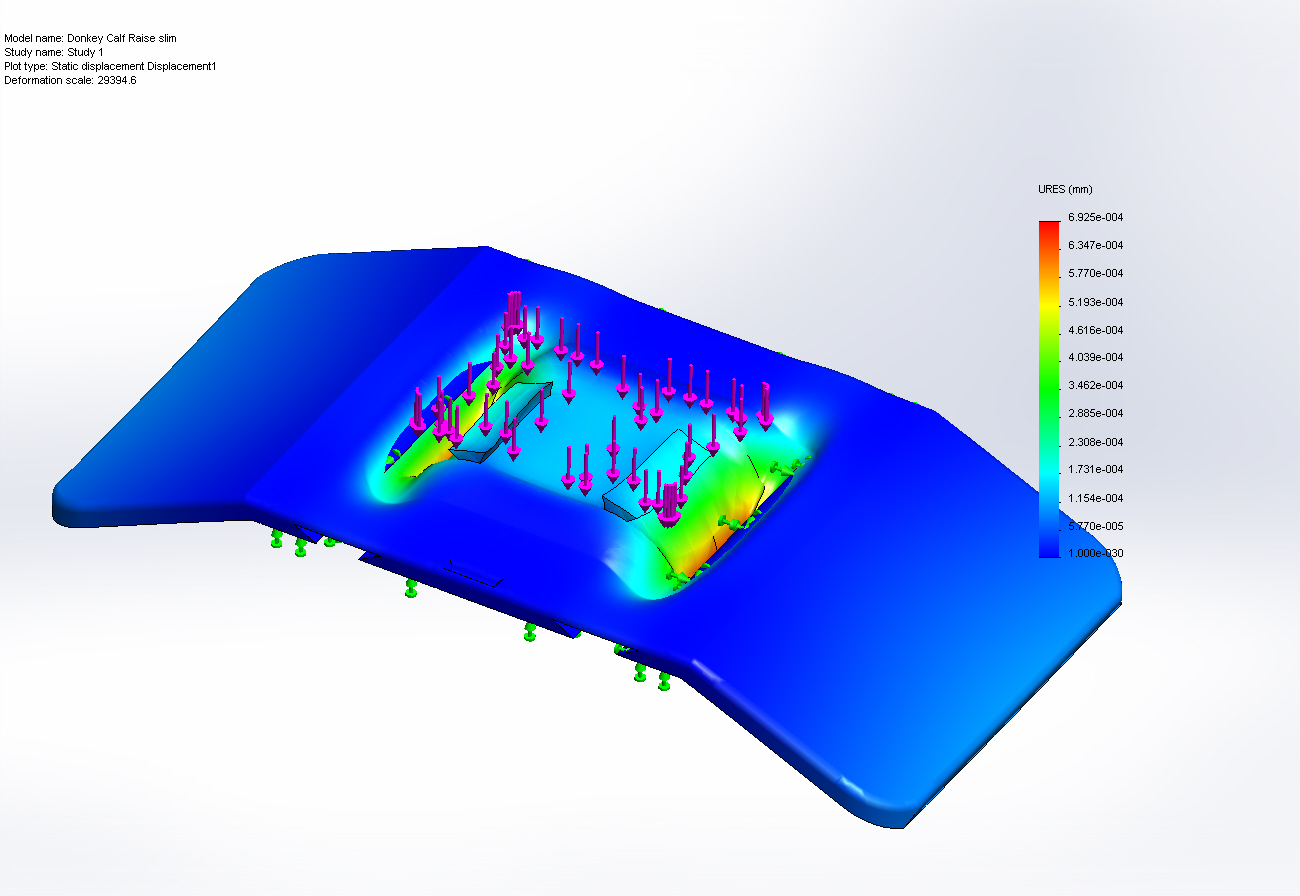This screenshot has height=896, width=1300.
Task: Click legend value 5.770e-004
Action: 1095,273
